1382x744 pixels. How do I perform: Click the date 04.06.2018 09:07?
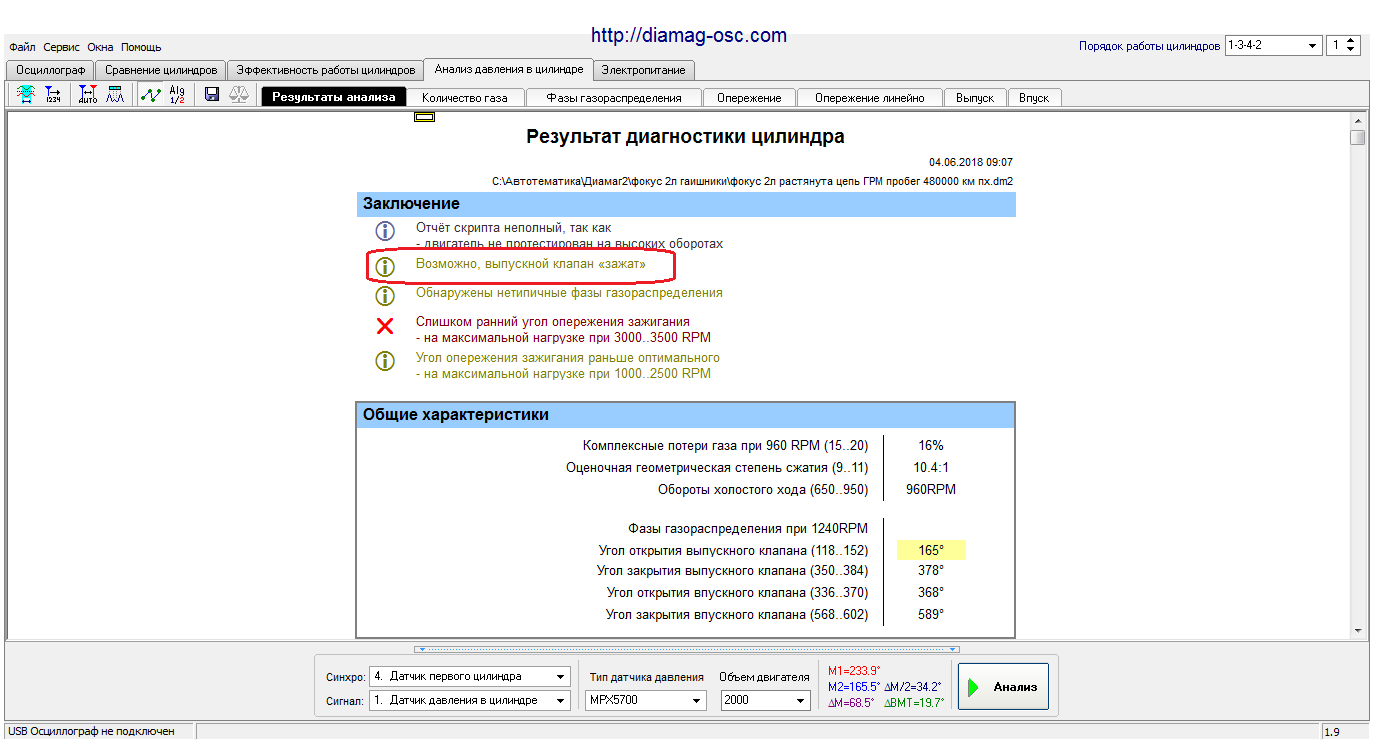pyautogui.click(x=970, y=162)
